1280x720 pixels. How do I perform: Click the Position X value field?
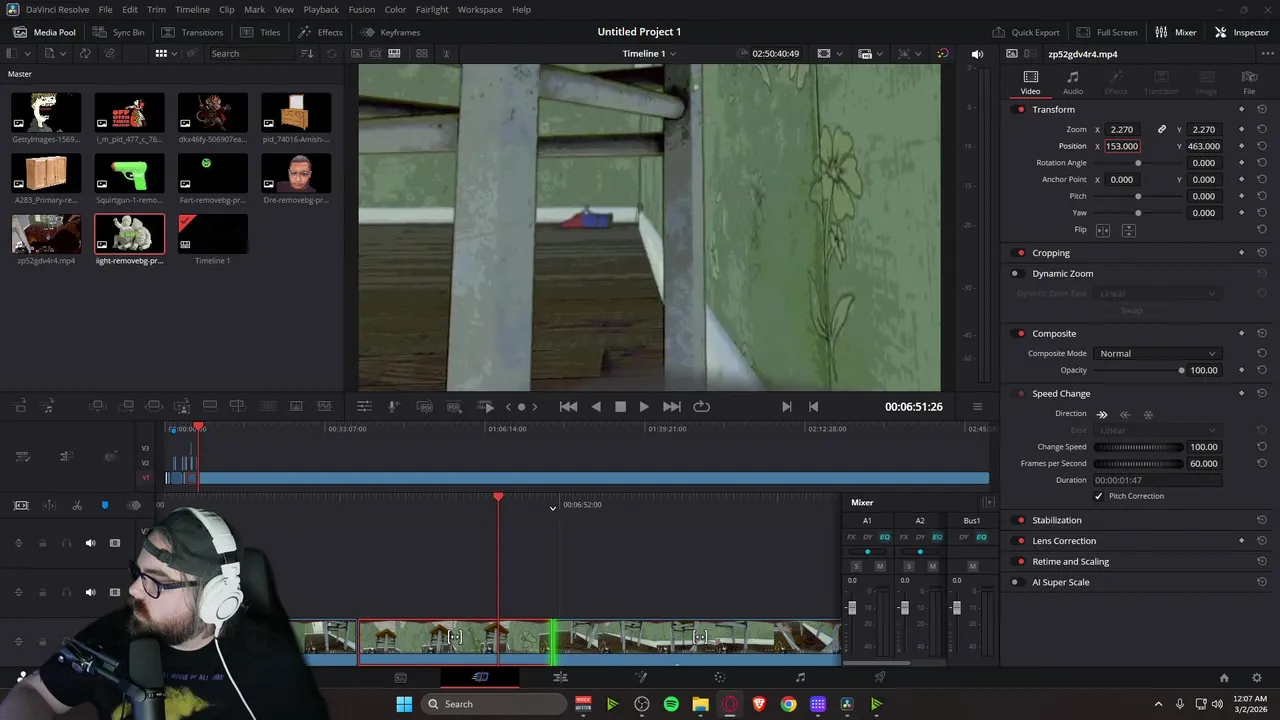pos(1122,146)
